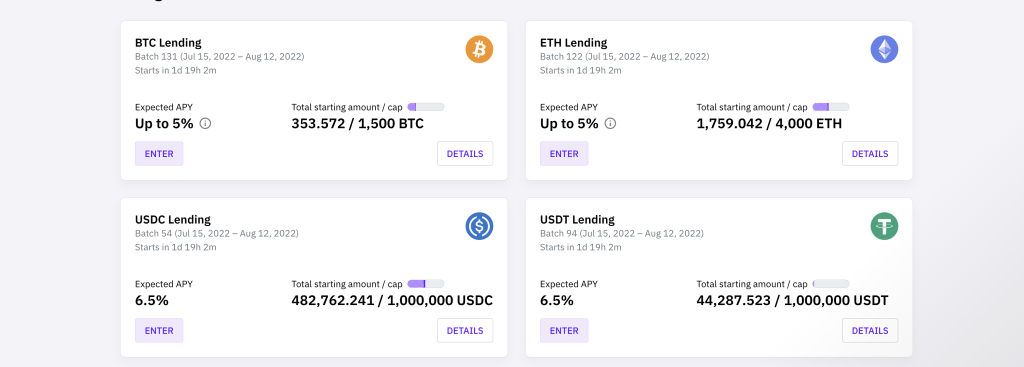Screen dimensions: 1024x367
Task: View details for BTC Lending
Action: tap(465, 153)
